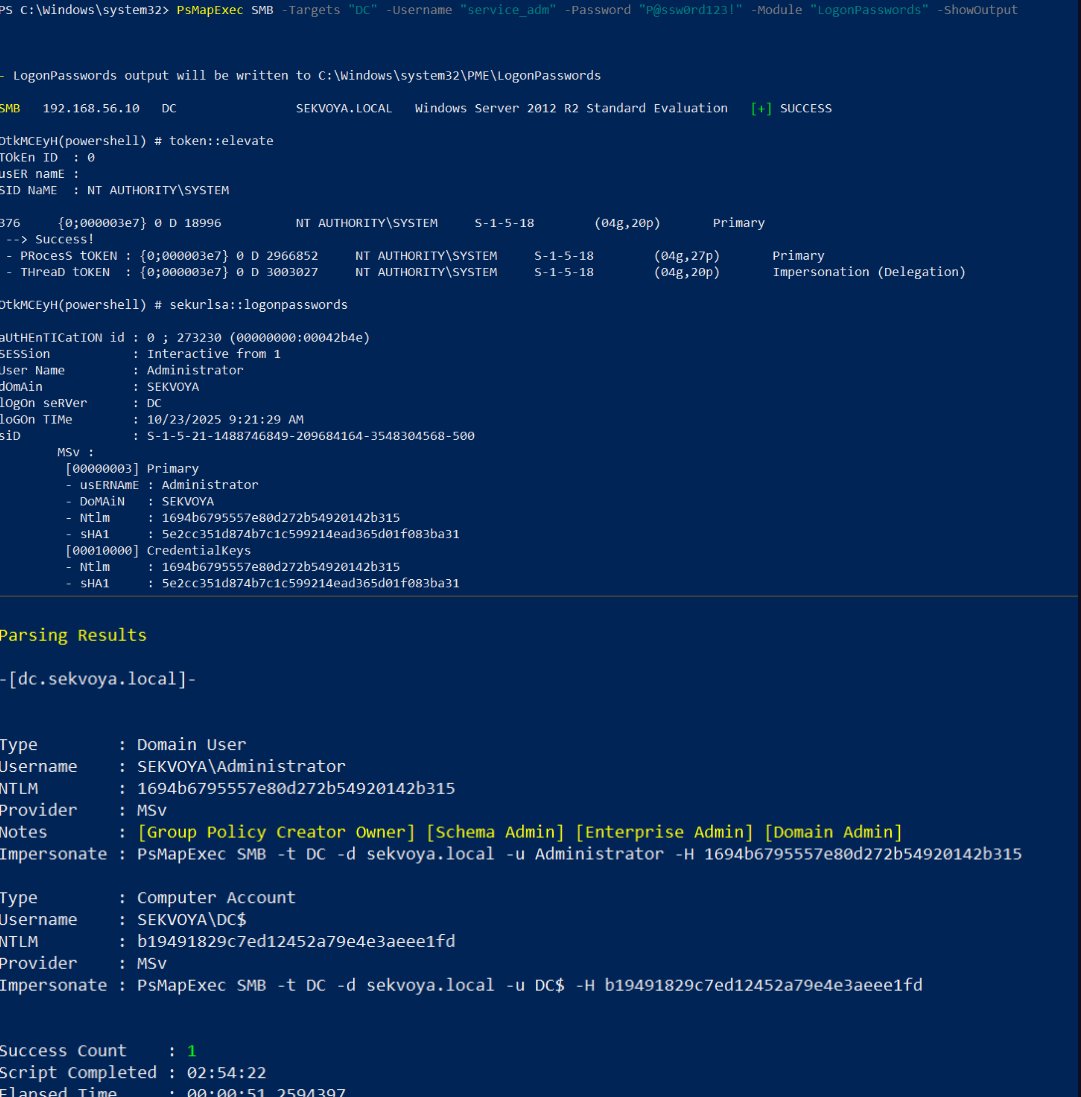Select the "[00000003] Primary" entry

(x=132, y=469)
